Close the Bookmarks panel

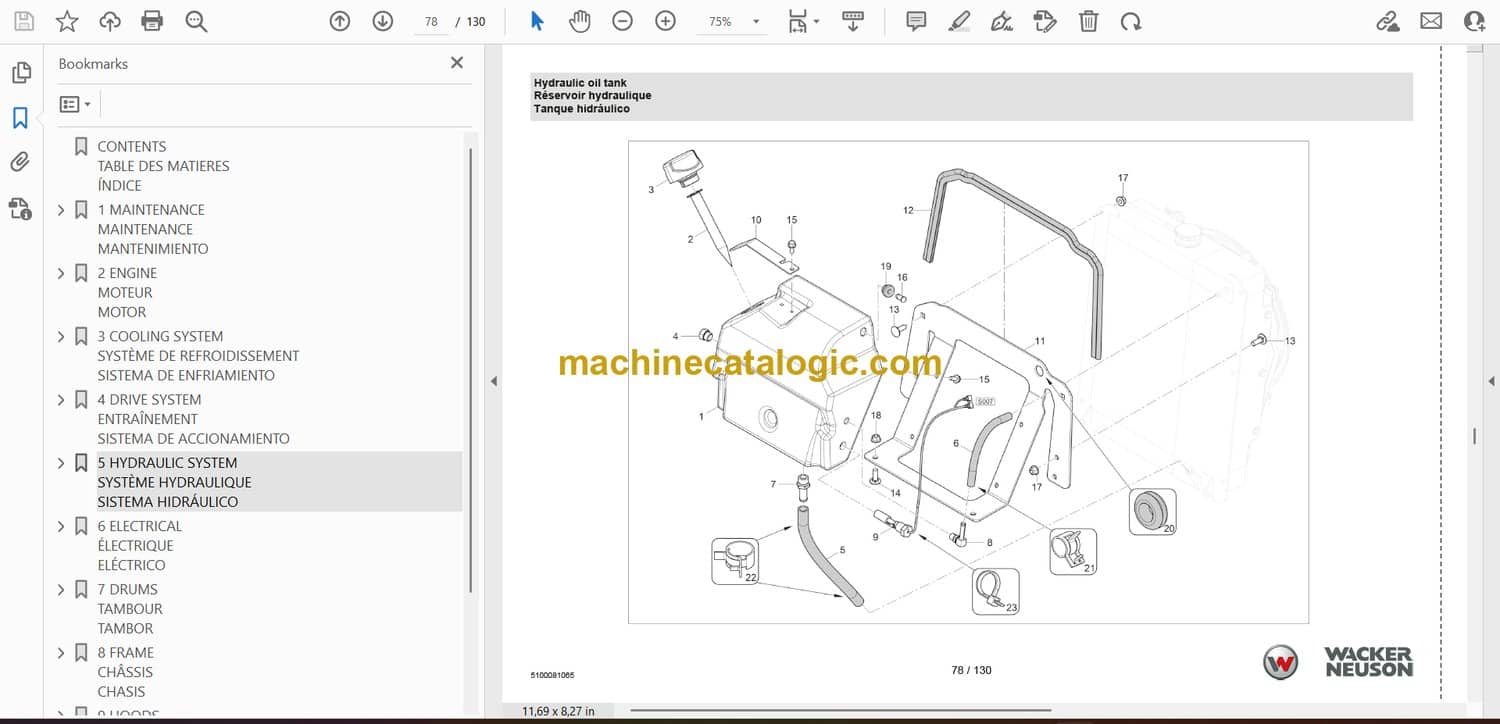pyautogui.click(x=457, y=63)
